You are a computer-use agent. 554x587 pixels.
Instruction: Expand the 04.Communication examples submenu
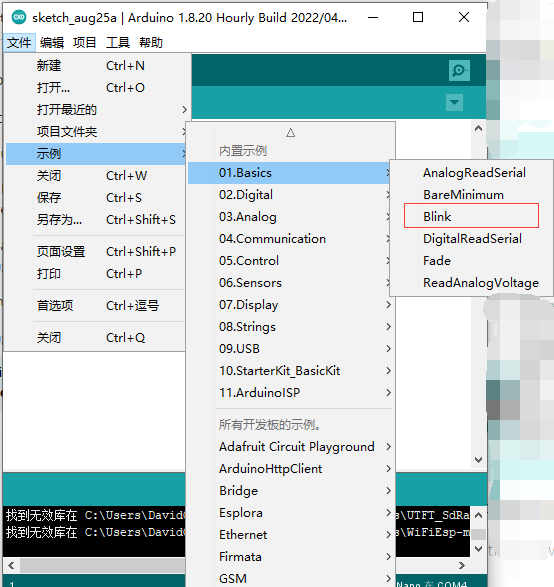[290, 239]
